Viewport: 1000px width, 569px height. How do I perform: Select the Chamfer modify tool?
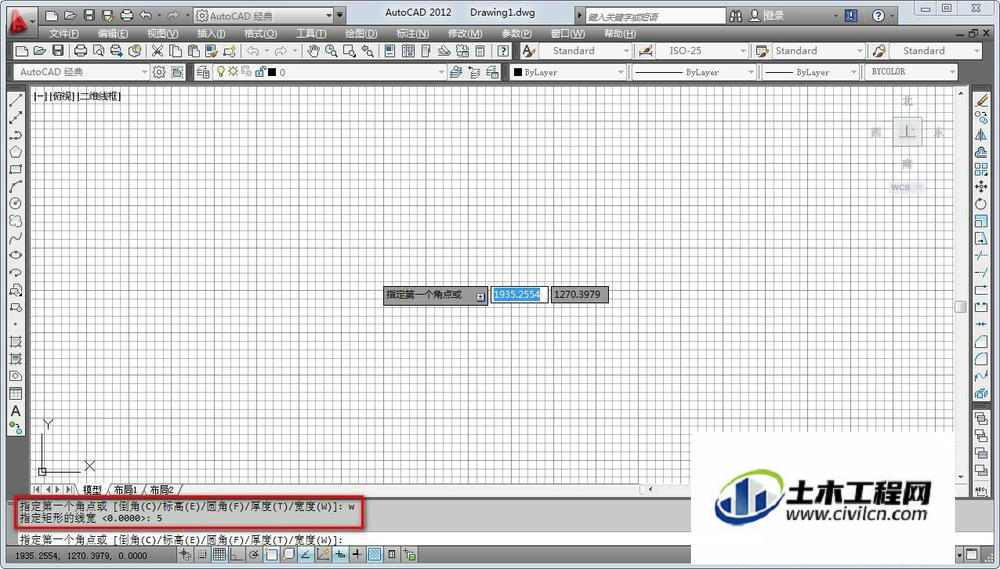coord(982,342)
